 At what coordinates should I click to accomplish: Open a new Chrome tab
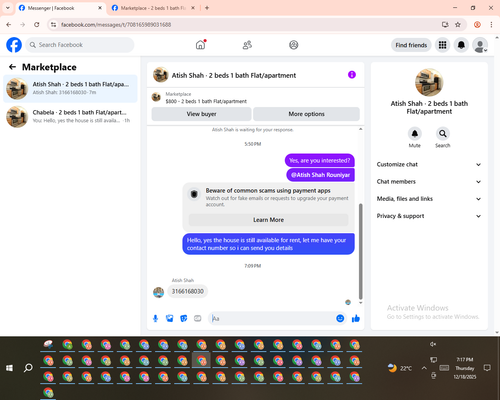[207, 8]
